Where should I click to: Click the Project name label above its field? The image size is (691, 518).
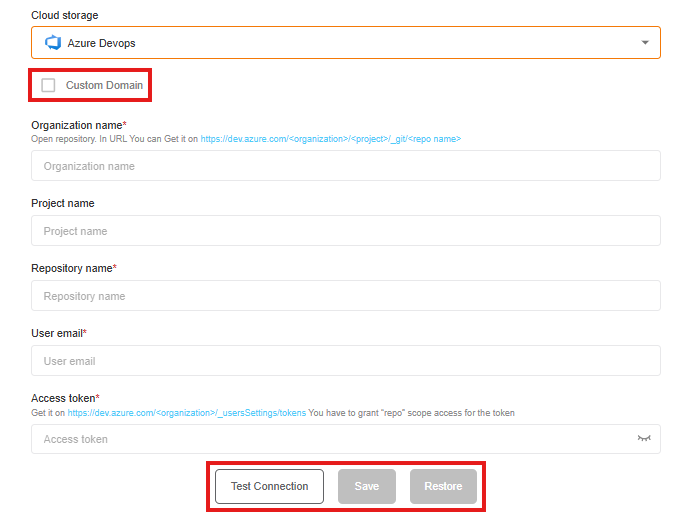pyautogui.click(x=63, y=203)
